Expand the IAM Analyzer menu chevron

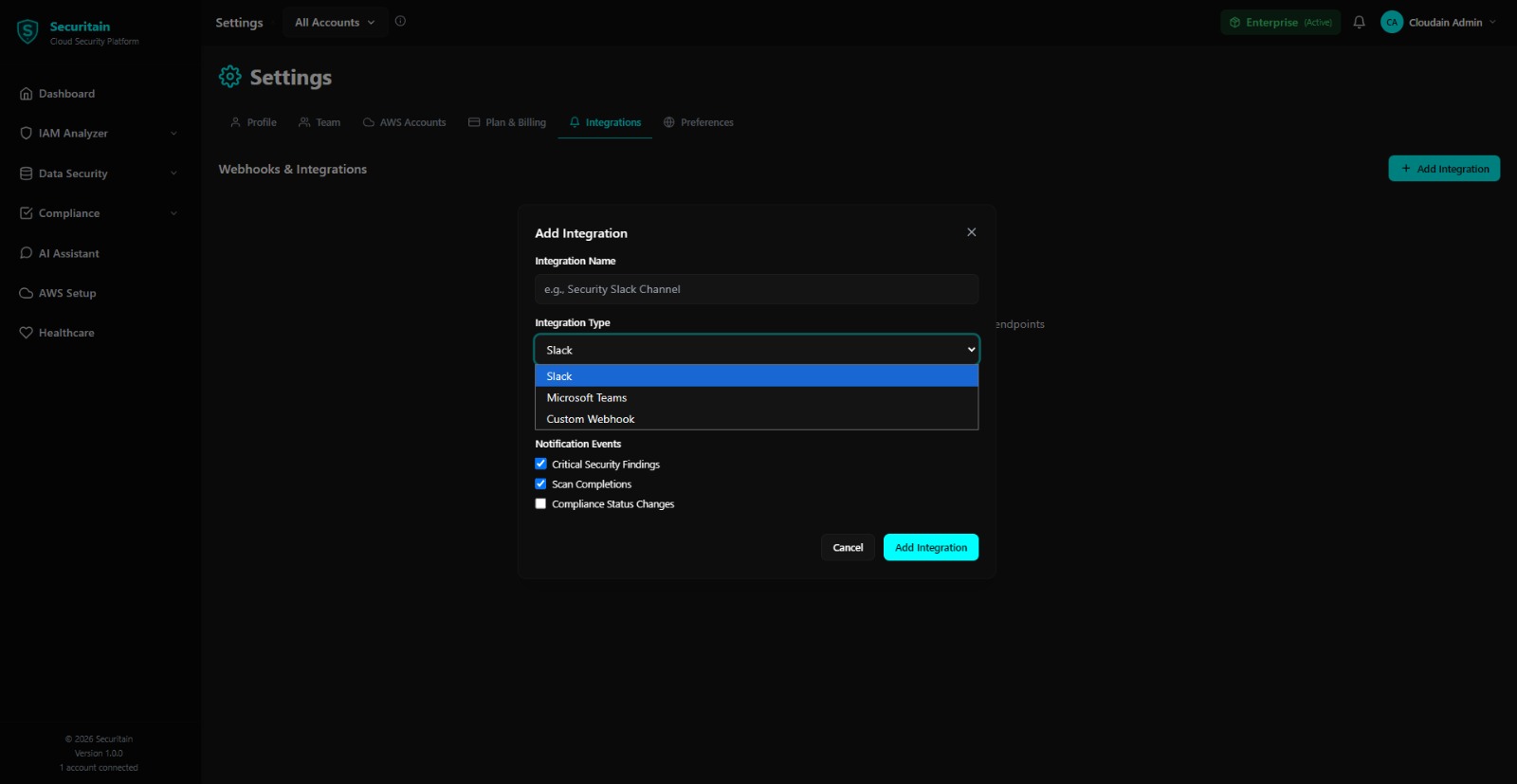tap(174, 134)
